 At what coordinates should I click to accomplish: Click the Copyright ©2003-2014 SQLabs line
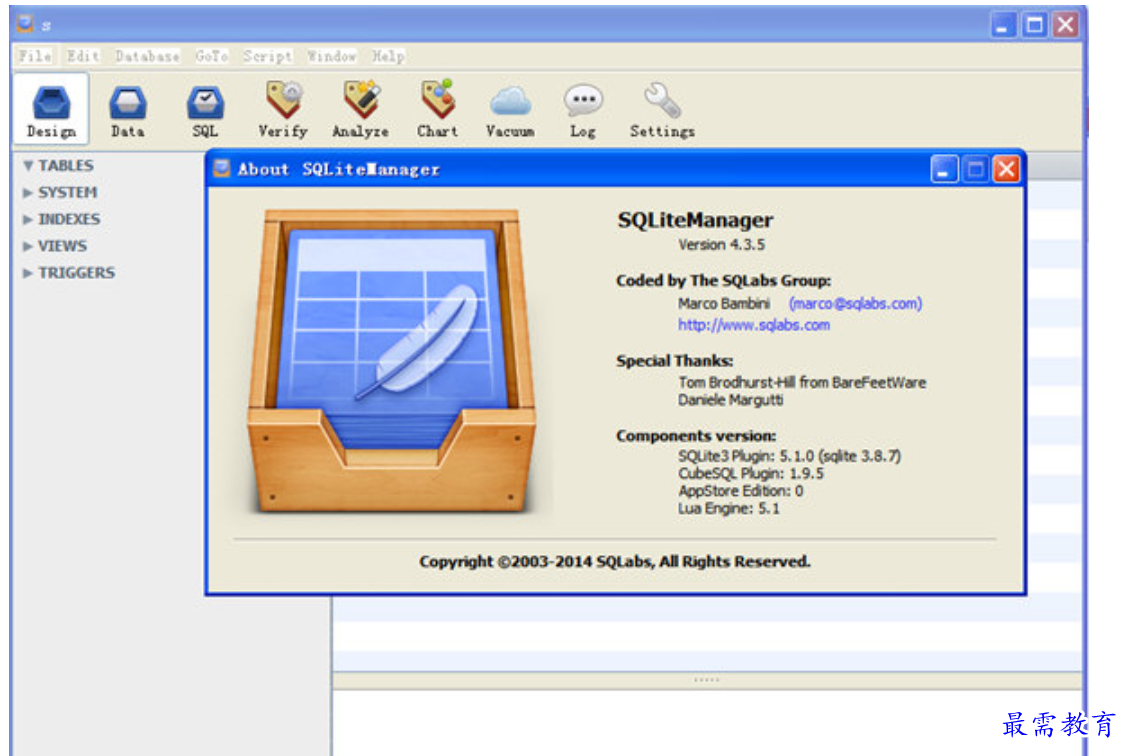pyautogui.click(x=615, y=562)
